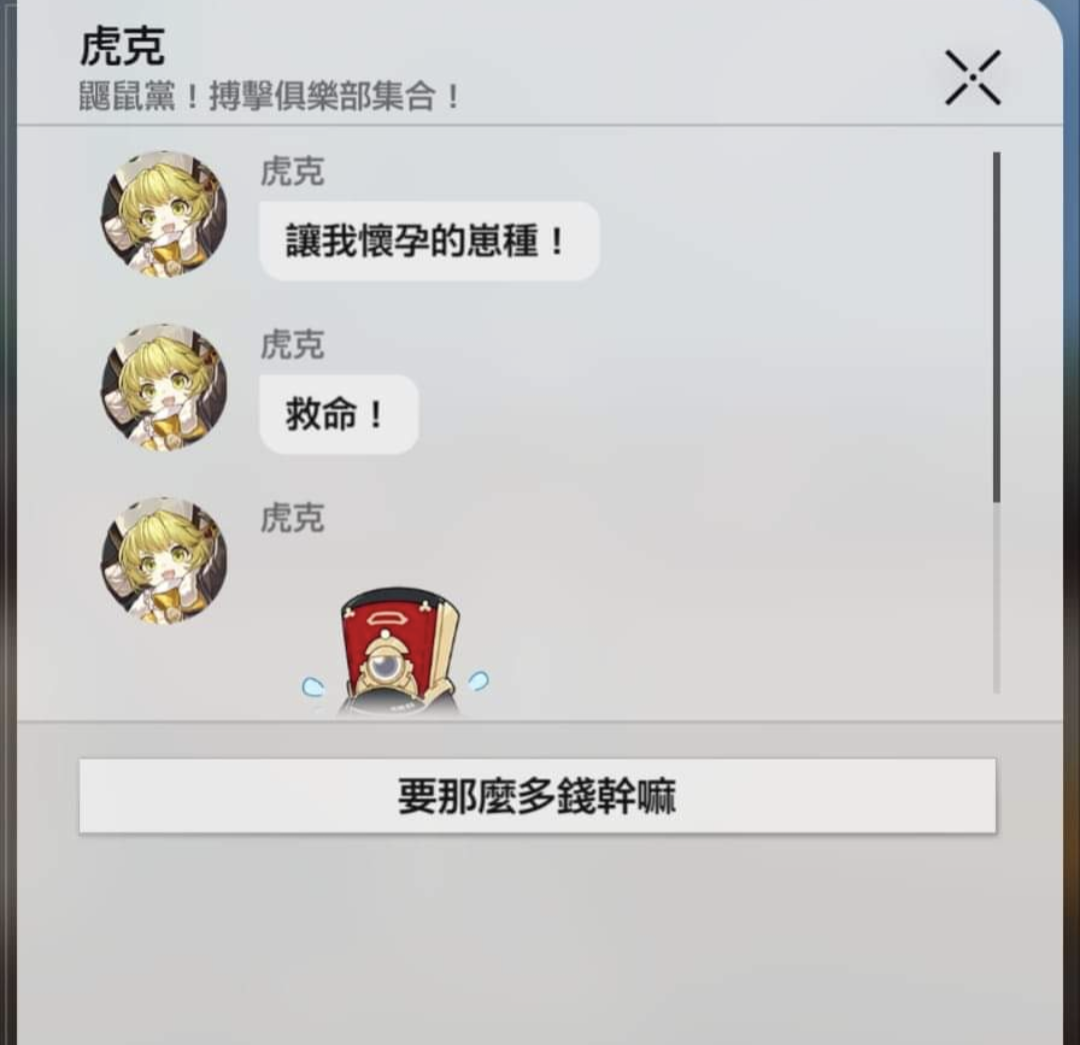Tap 虎克's avatar beside the sticker message
The width and height of the screenshot is (1080, 1045).
(164, 561)
